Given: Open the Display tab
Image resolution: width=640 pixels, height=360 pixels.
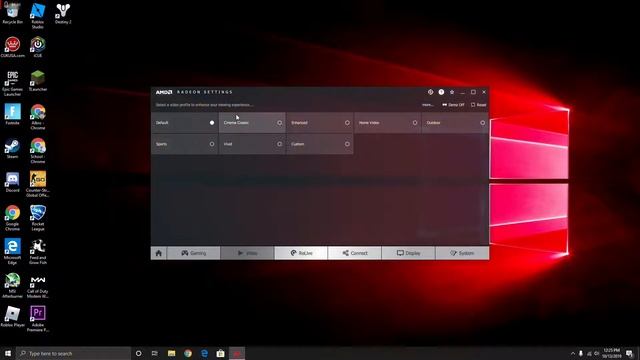Looking at the screenshot, I should [x=408, y=253].
